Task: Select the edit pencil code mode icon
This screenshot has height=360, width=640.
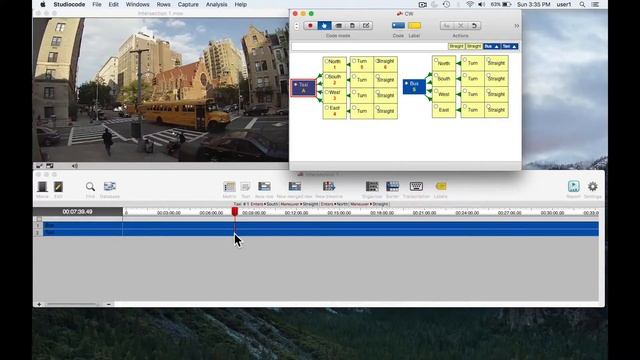Action: click(x=366, y=26)
